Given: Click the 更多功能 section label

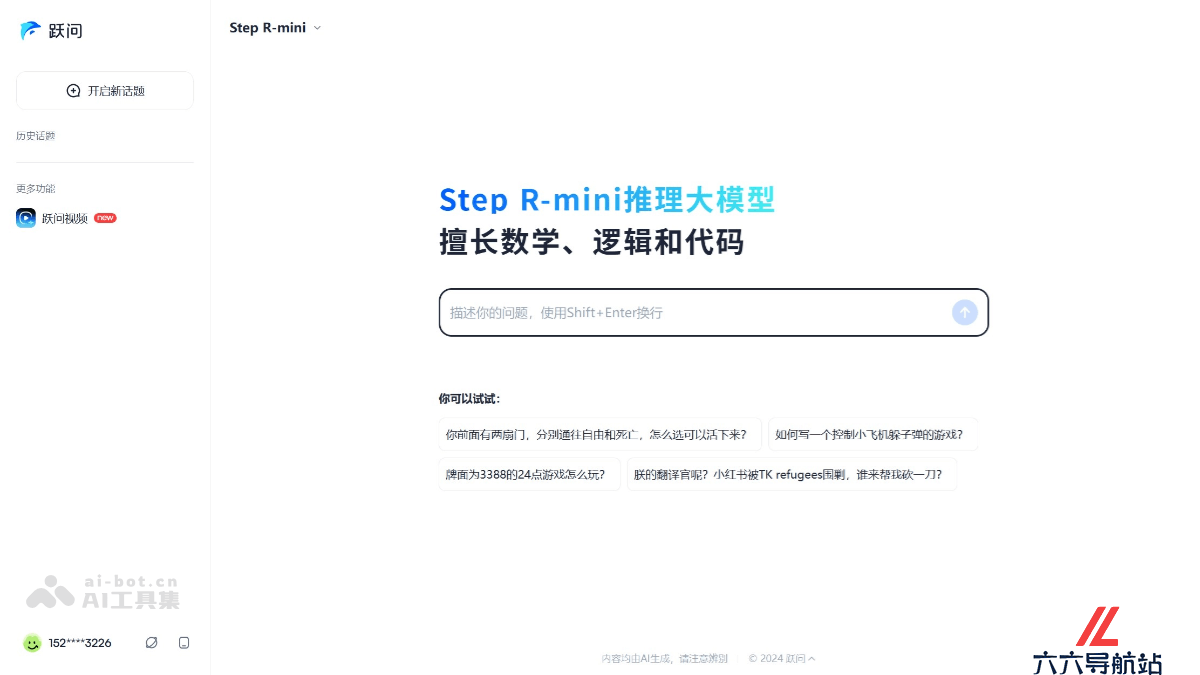Looking at the screenshot, I should pyautogui.click(x=36, y=189).
